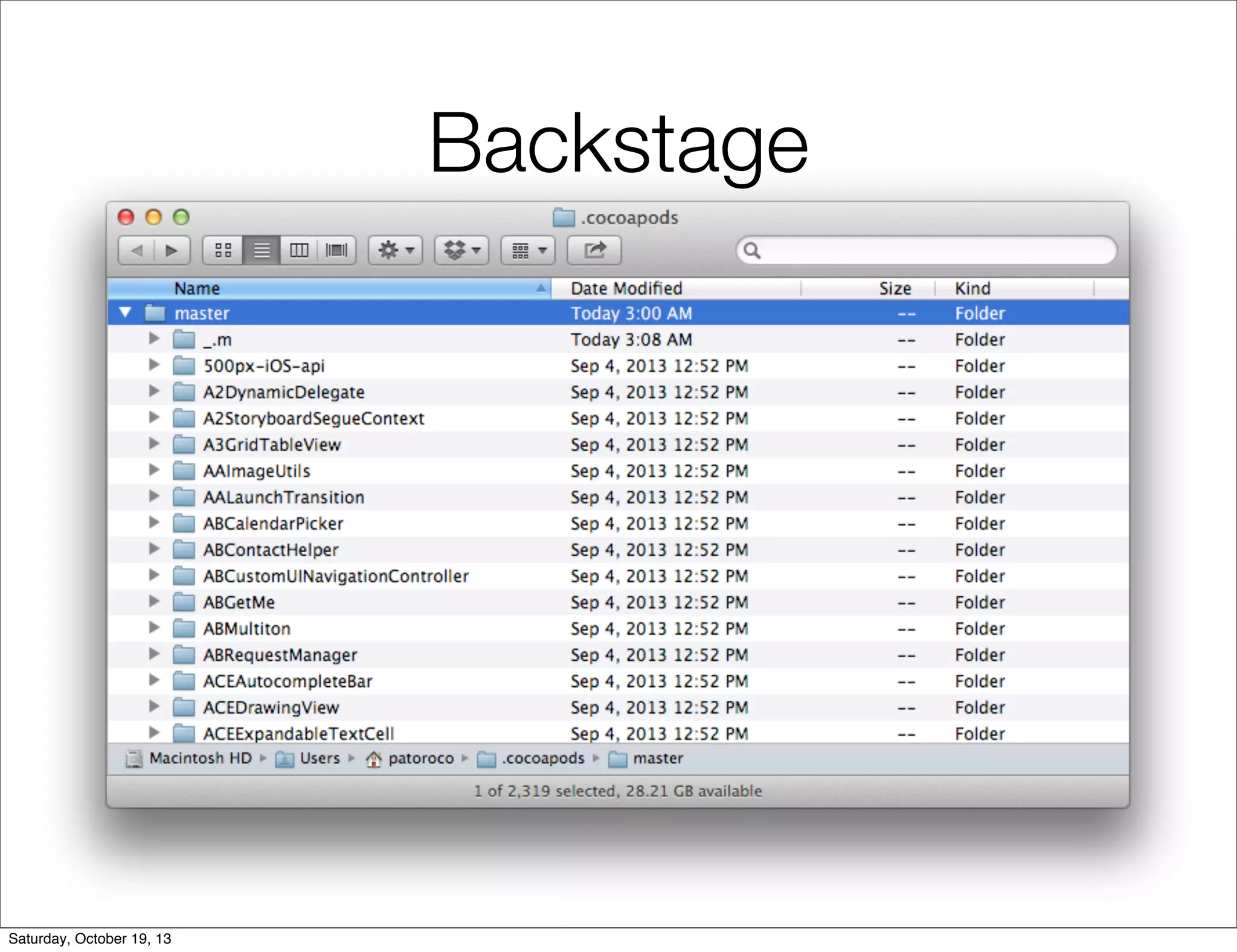Expand the _.m folder
The image size is (1237, 952).
[x=154, y=339]
